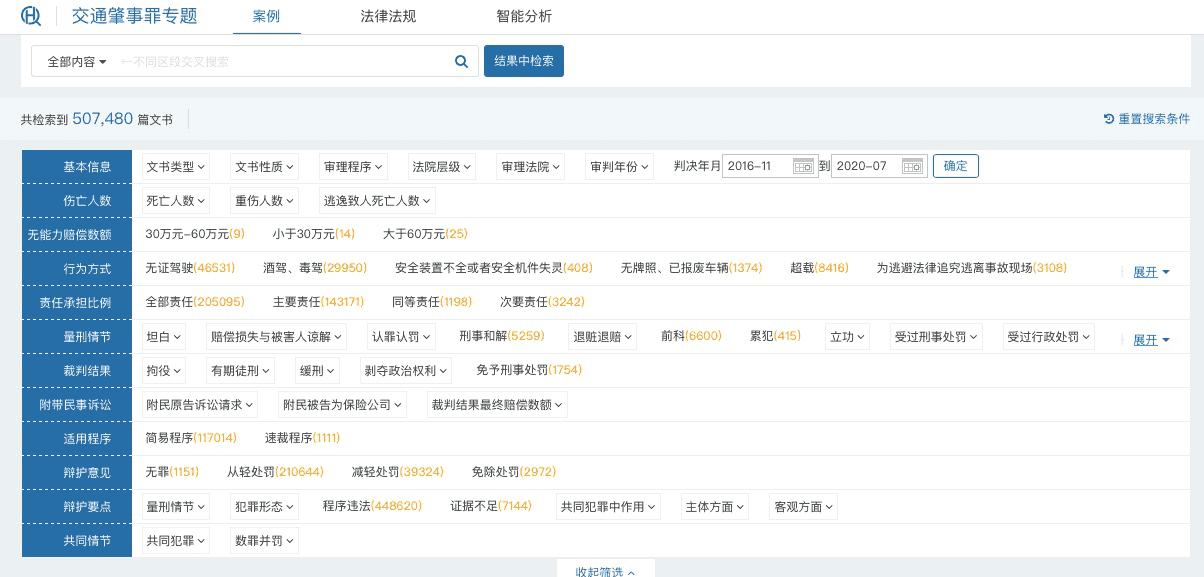The width and height of the screenshot is (1204, 577).
Task: Switch to the 案例 tab
Action: [266, 16]
